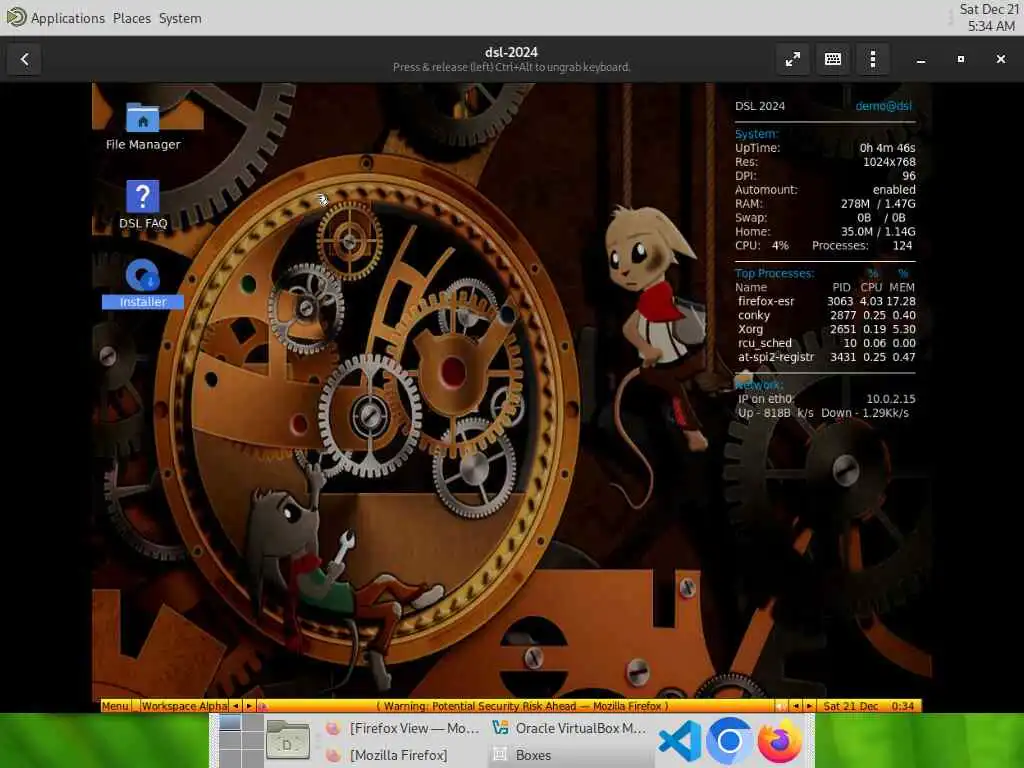1024x768 pixels.
Task: Open the DSL FAQ desktop icon
Action: (x=142, y=204)
